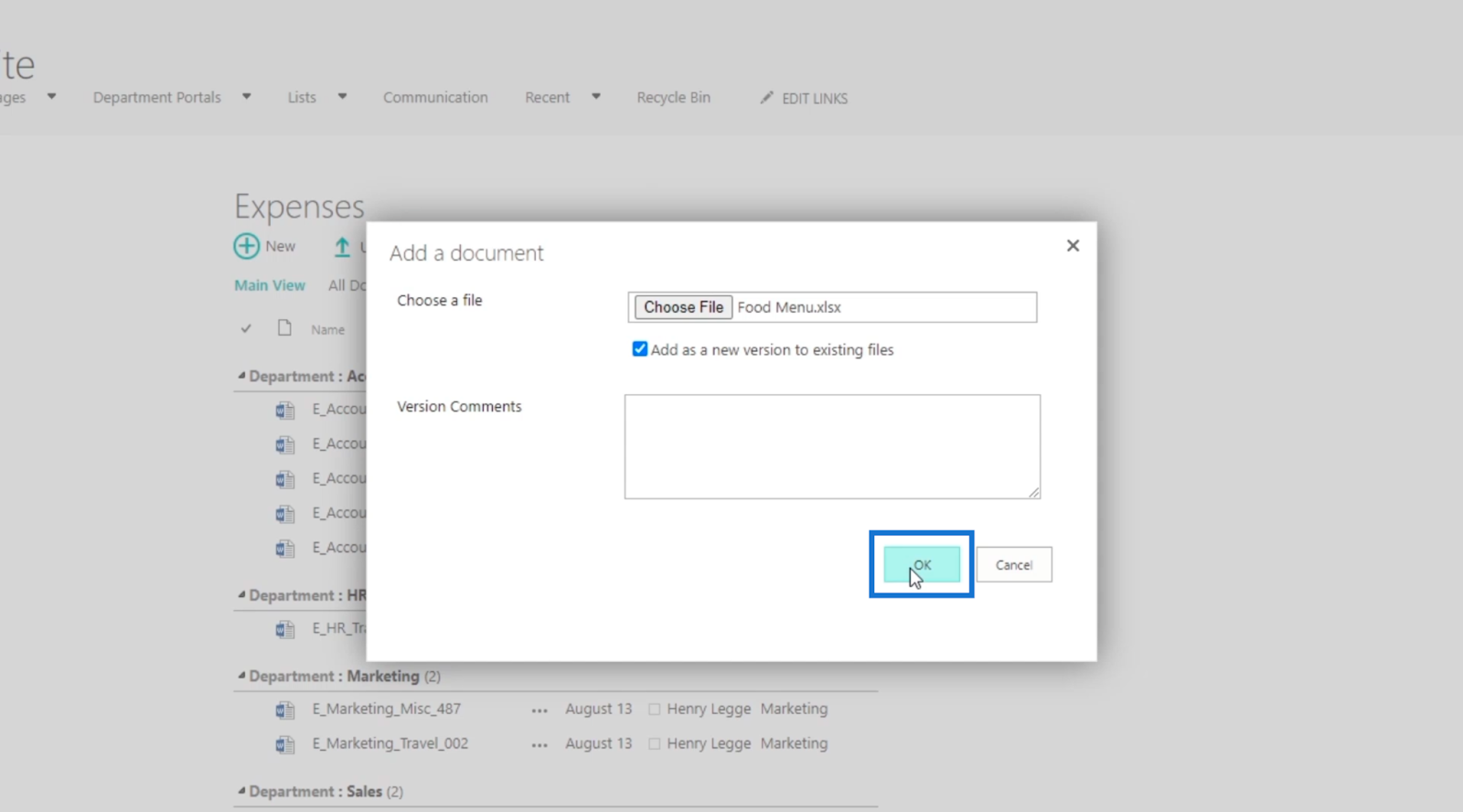Toggle checkbox in E_Marketing_Misc_487 row
The width and height of the screenshot is (1463, 812).
pos(655,710)
